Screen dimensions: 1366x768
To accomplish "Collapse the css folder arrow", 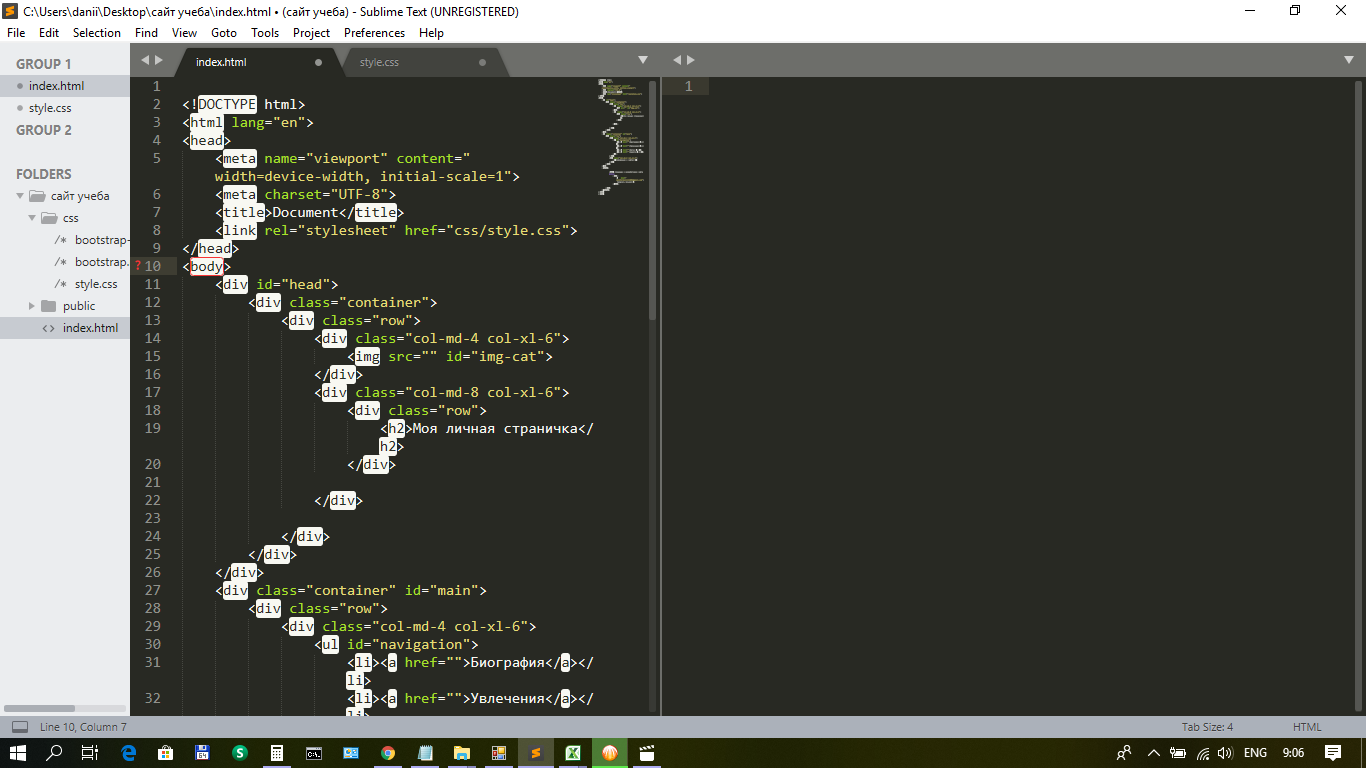I will point(32,218).
